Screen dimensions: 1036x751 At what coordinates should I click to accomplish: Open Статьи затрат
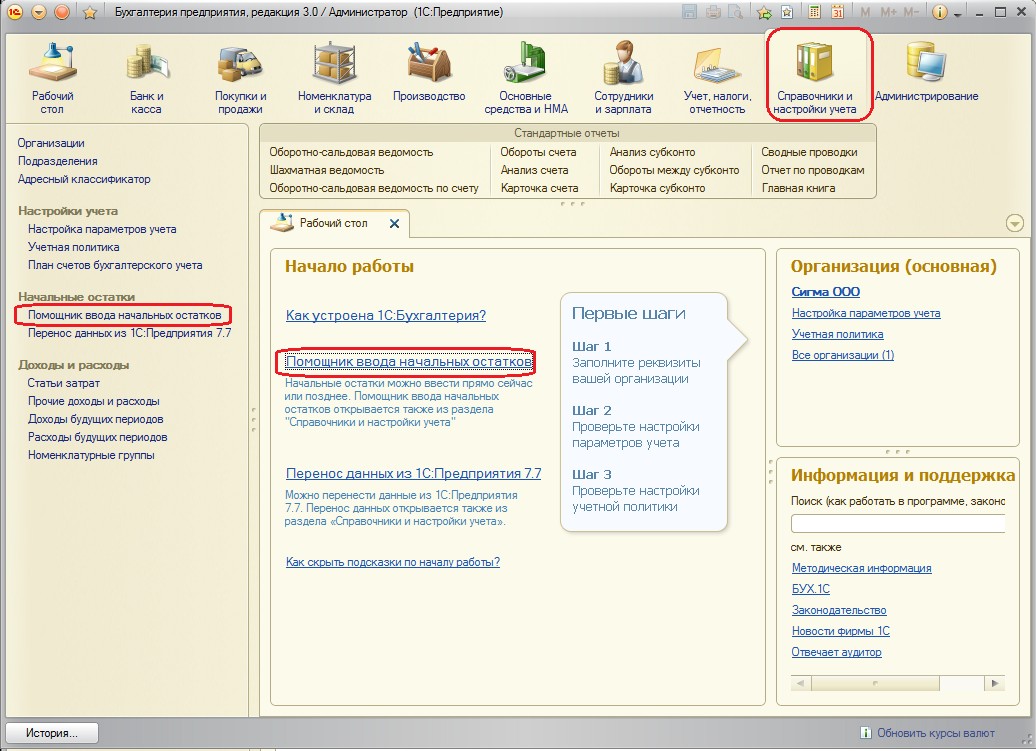click(63, 383)
